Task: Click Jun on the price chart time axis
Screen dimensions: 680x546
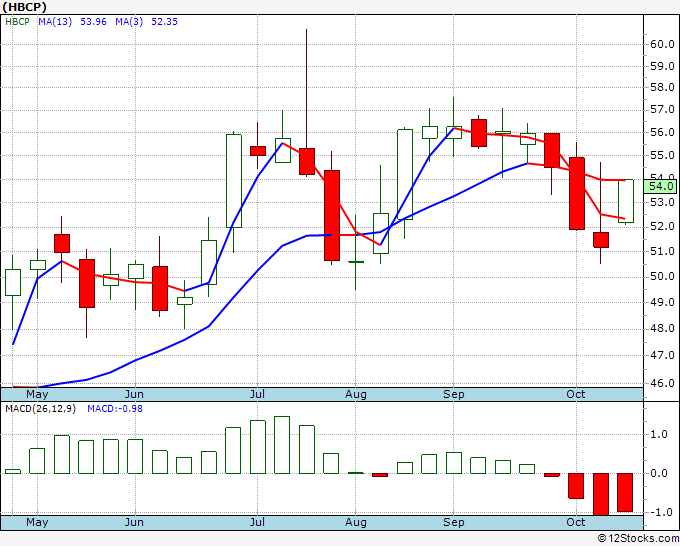Action: (x=134, y=395)
